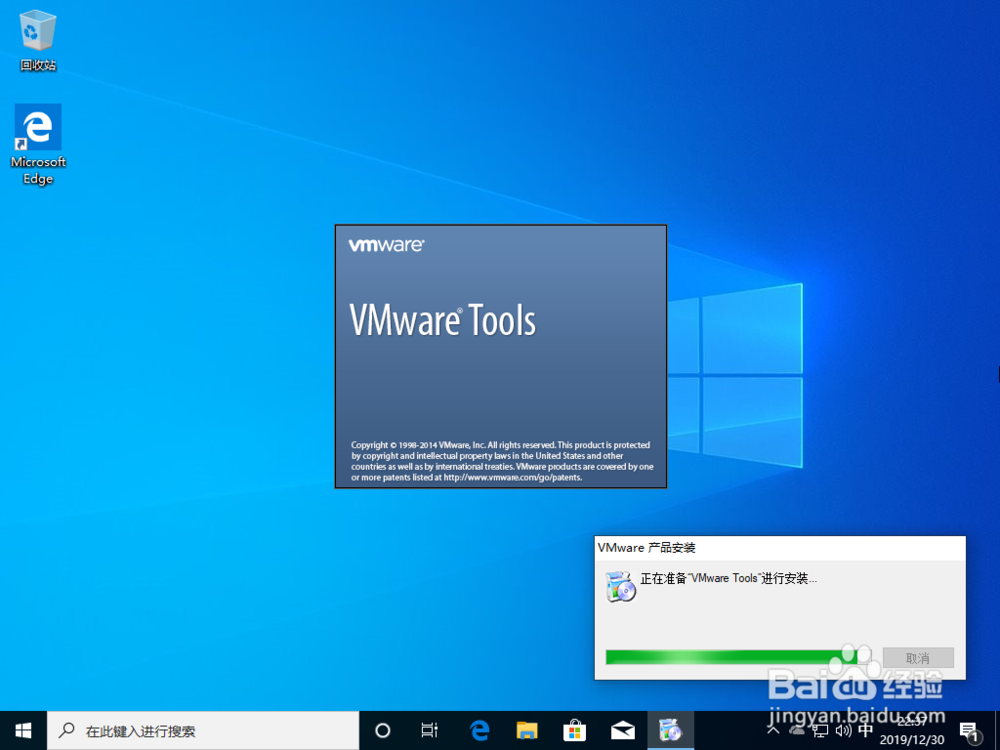Click the VMware Tools splash title

(443, 320)
